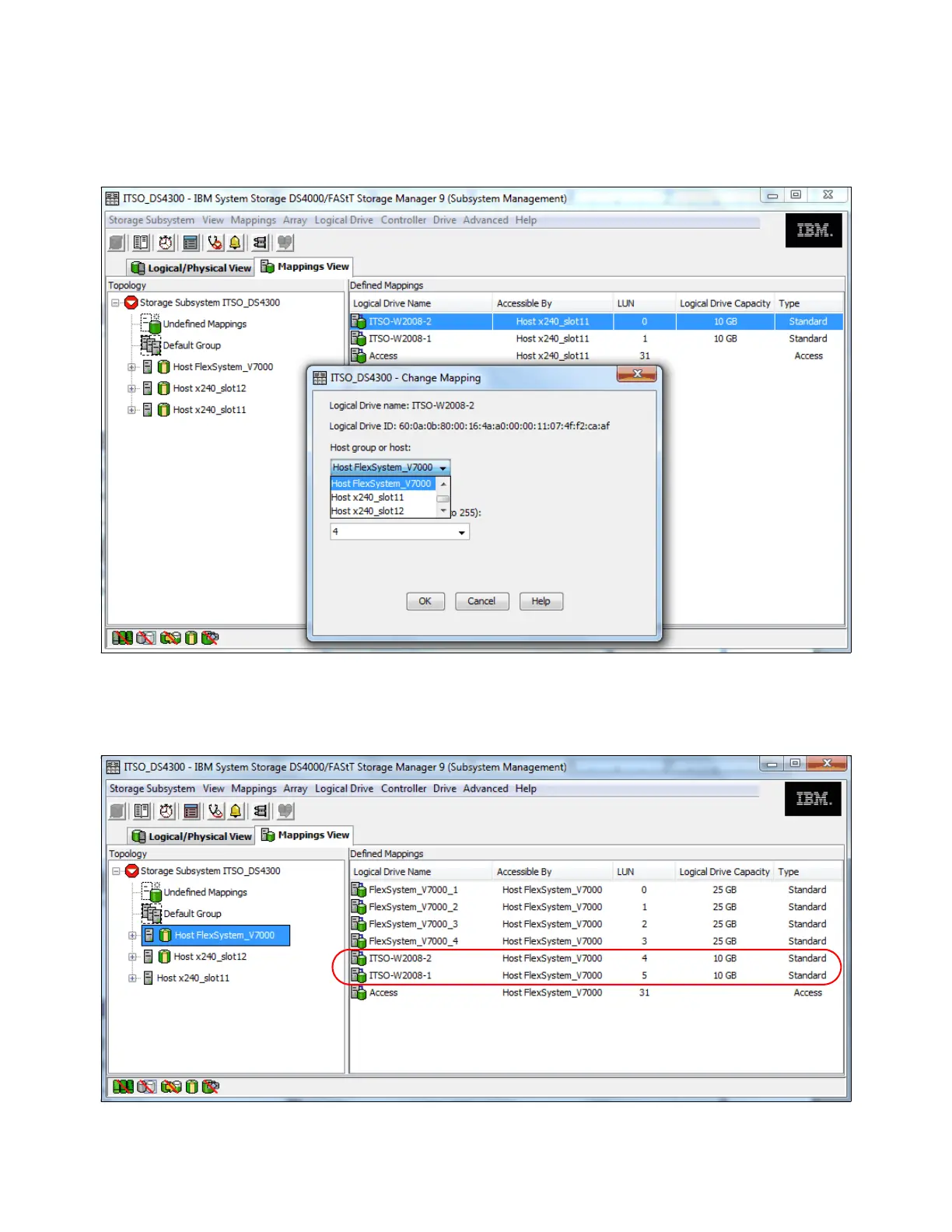Click the greyed heart icon in lower window toolbar
The width and height of the screenshot is (952, 1232).
pyautogui.click(x=285, y=811)
